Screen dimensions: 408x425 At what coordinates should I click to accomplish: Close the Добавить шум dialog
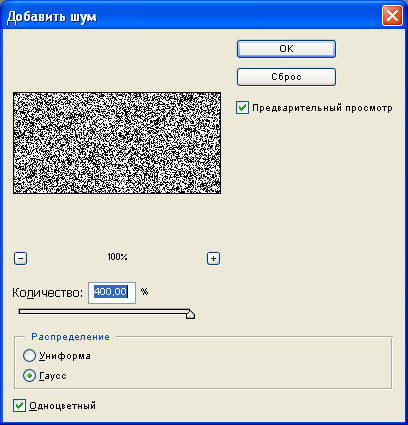392,16
